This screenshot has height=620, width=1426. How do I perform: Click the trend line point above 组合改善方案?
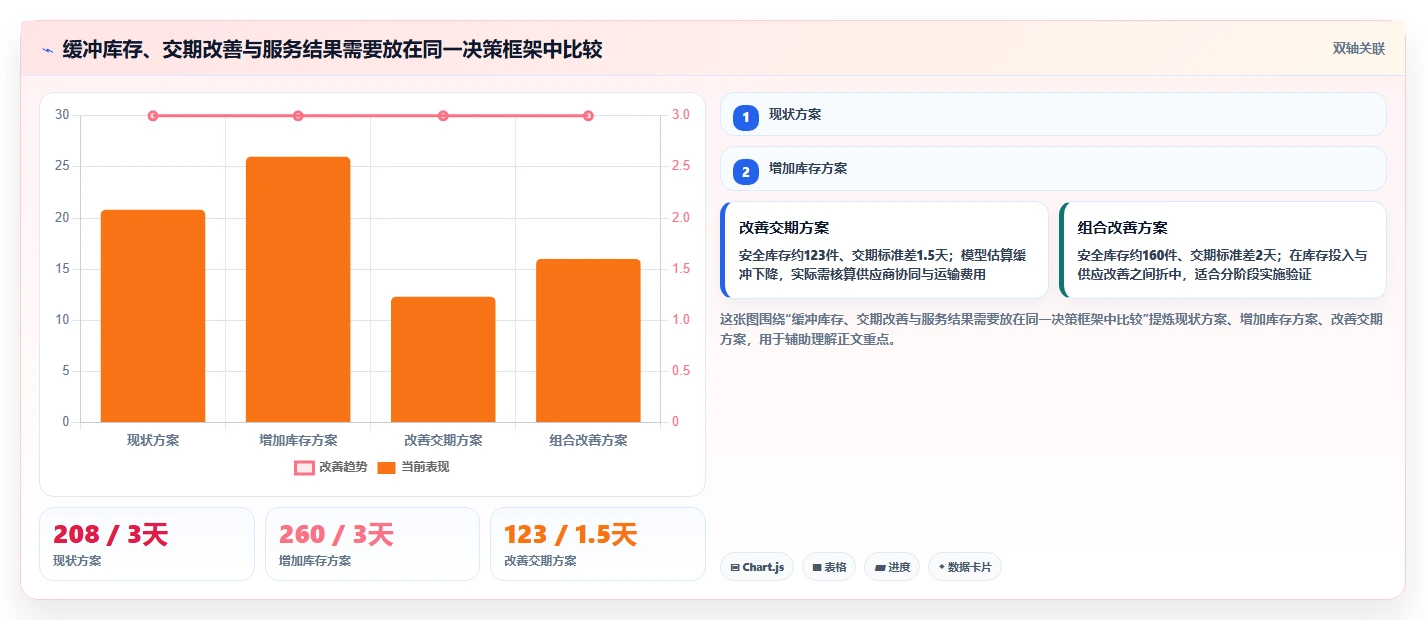click(x=588, y=116)
